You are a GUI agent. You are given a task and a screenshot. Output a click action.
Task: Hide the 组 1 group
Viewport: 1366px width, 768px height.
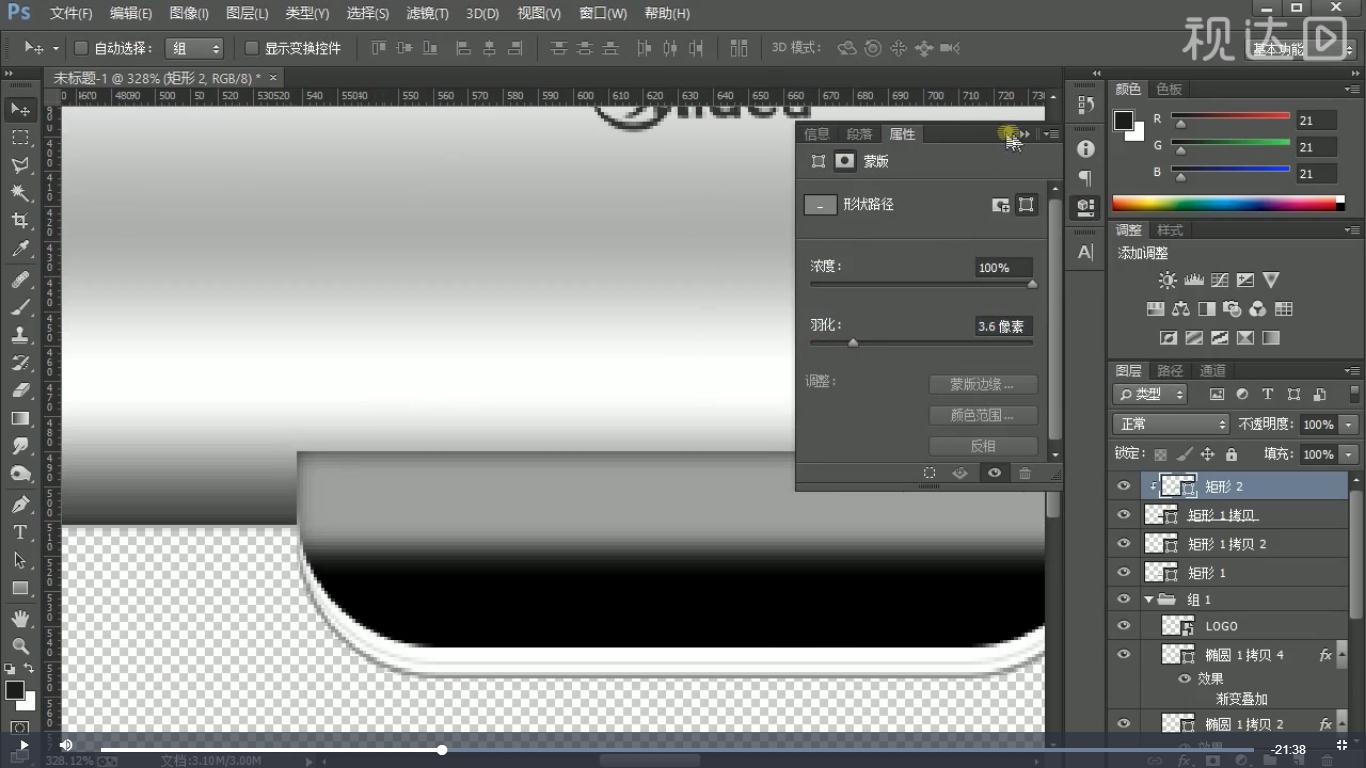pyautogui.click(x=1124, y=599)
